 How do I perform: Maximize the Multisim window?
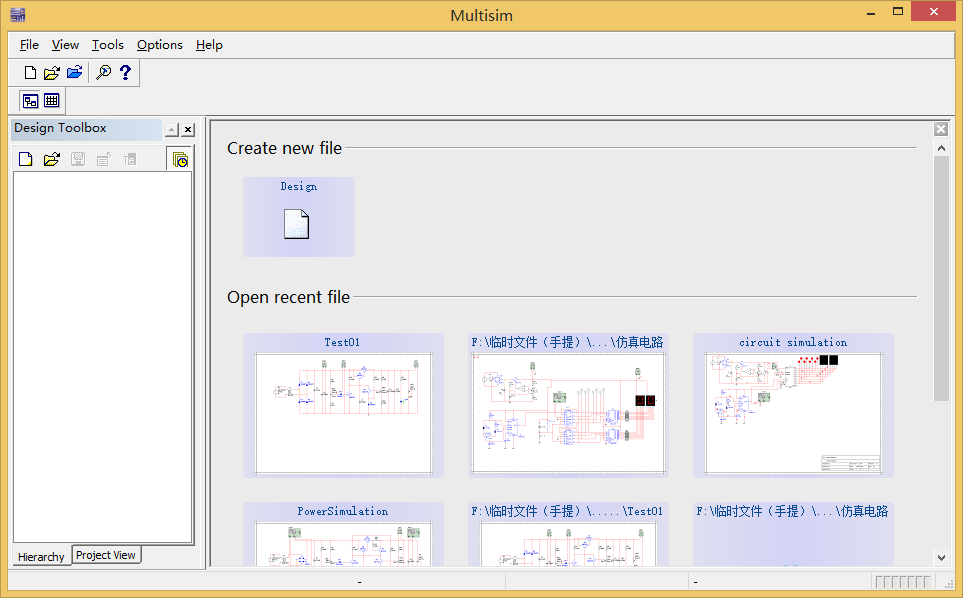click(898, 12)
